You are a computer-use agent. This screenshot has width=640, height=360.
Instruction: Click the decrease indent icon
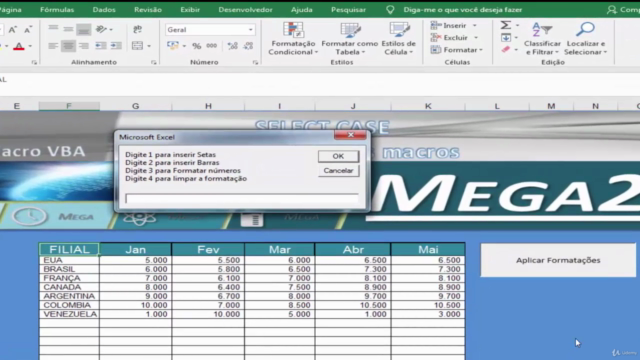click(x=100, y=46)
